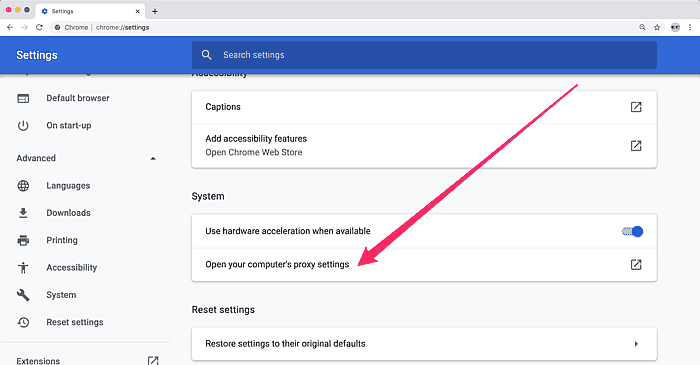Click the Extensions external link icon
This screenshot has width=700, height=365.
tap(153, 360)
